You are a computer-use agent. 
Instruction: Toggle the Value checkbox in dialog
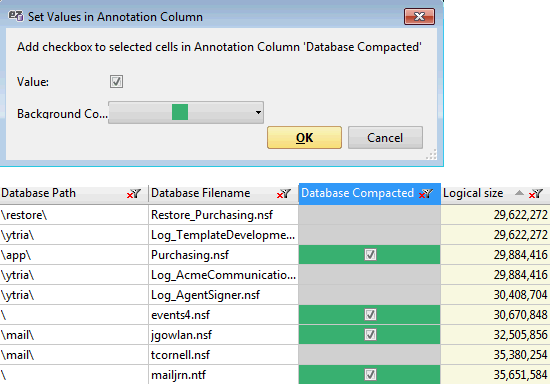pos(116,81)
